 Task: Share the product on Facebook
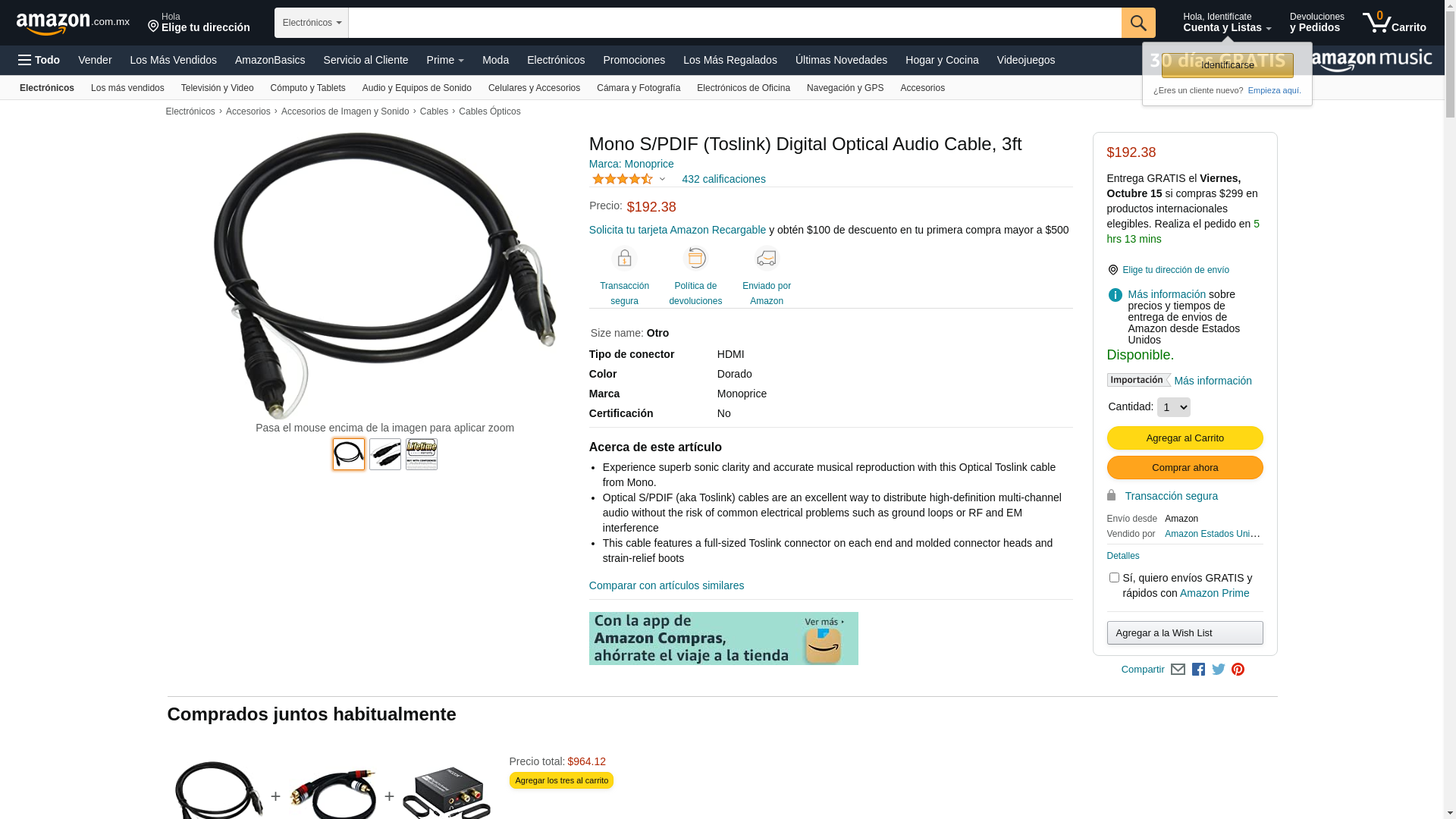1198,670
